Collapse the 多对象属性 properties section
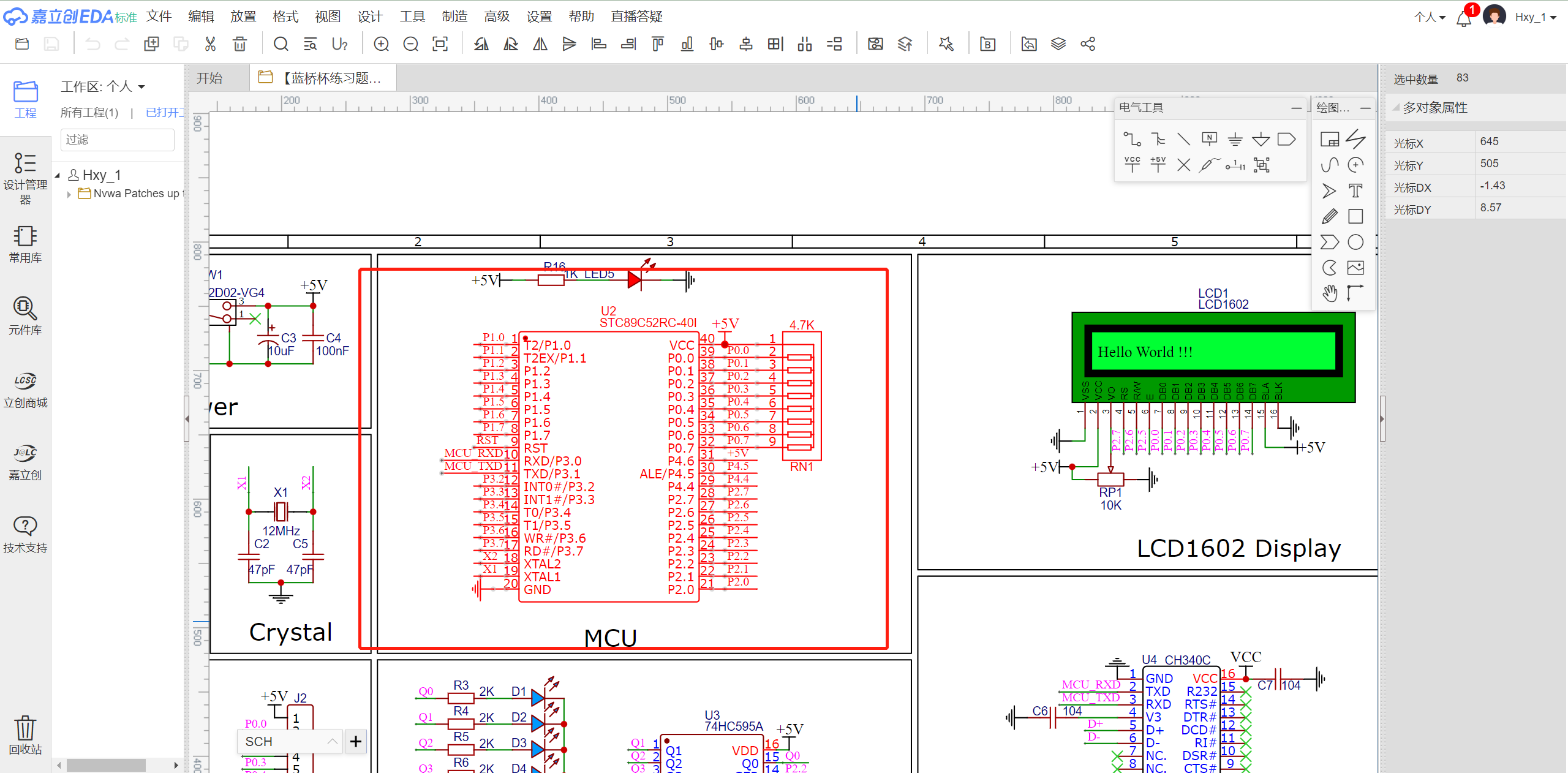This screenshot has width=1568, height=773. click(1396, 108)
